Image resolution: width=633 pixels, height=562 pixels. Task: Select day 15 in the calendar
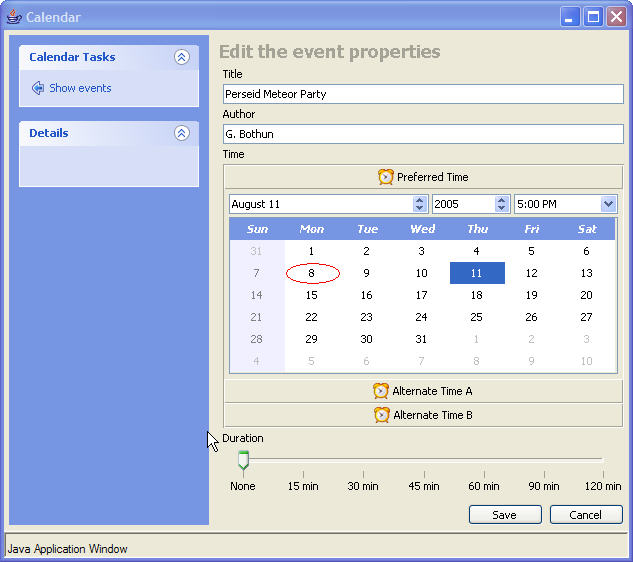tap(312, 295)
